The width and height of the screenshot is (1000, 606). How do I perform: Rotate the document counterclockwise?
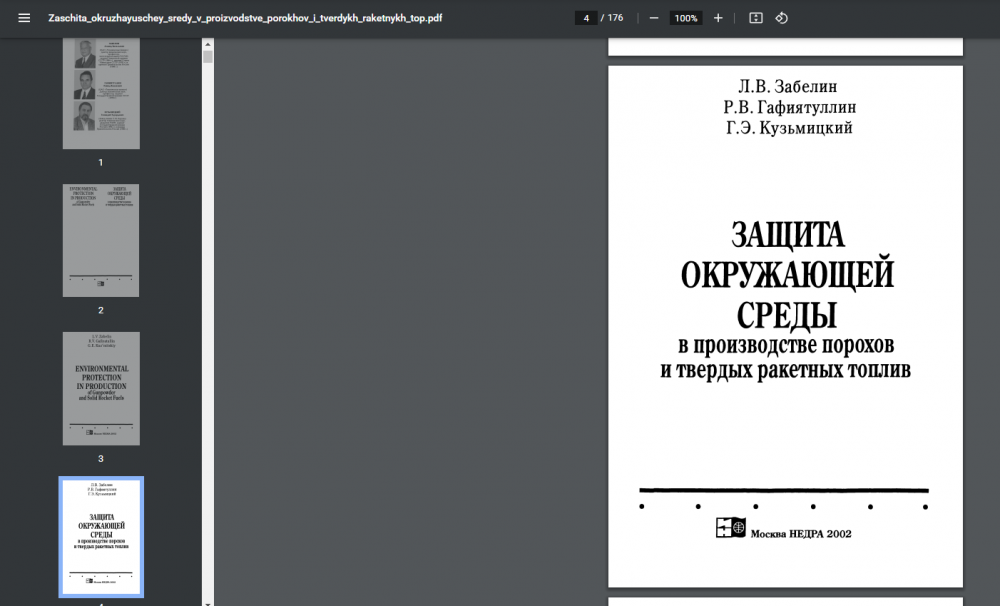(x=782, y=18)
